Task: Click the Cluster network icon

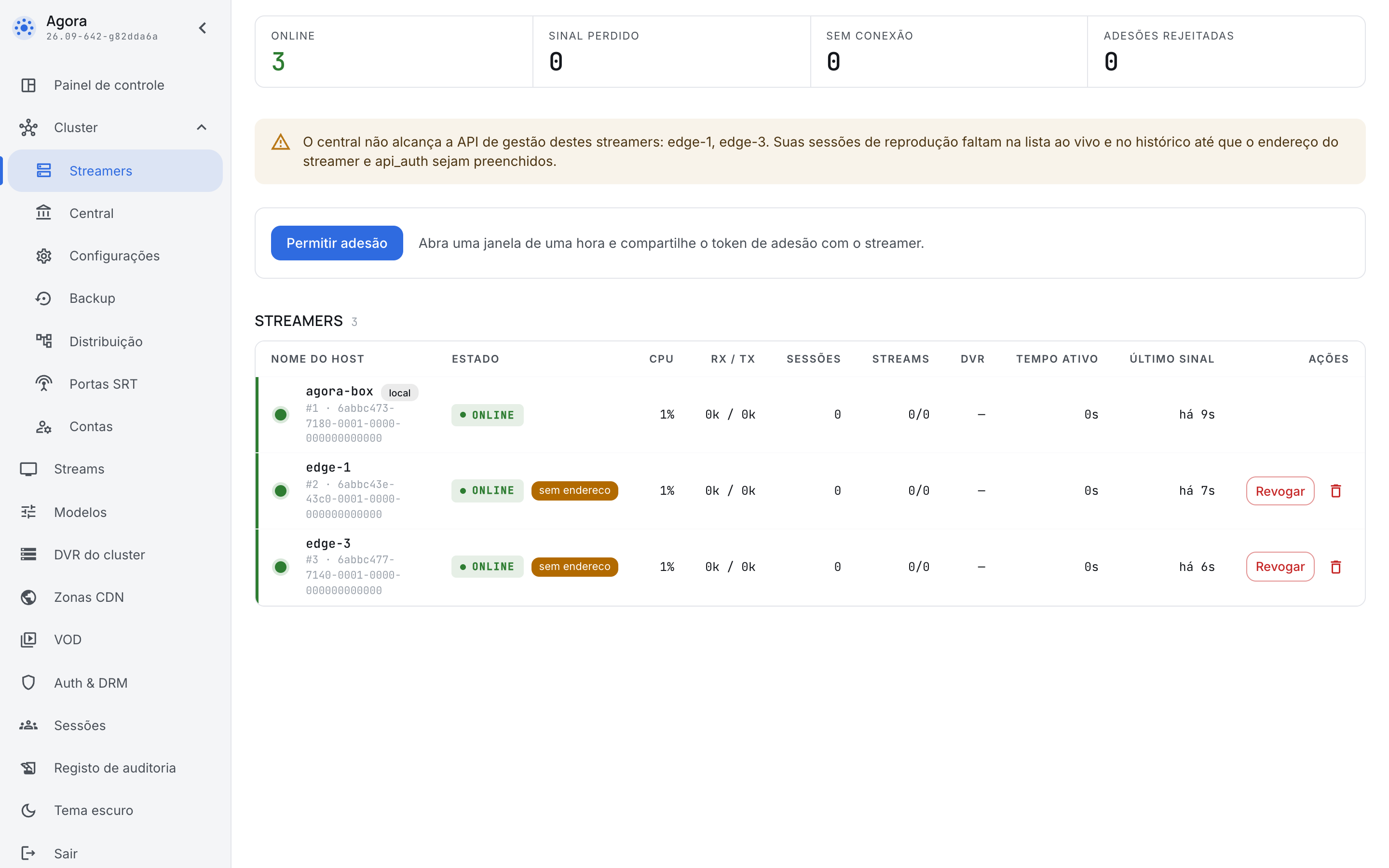Action: pyautogui.click(x=28, y=127)
